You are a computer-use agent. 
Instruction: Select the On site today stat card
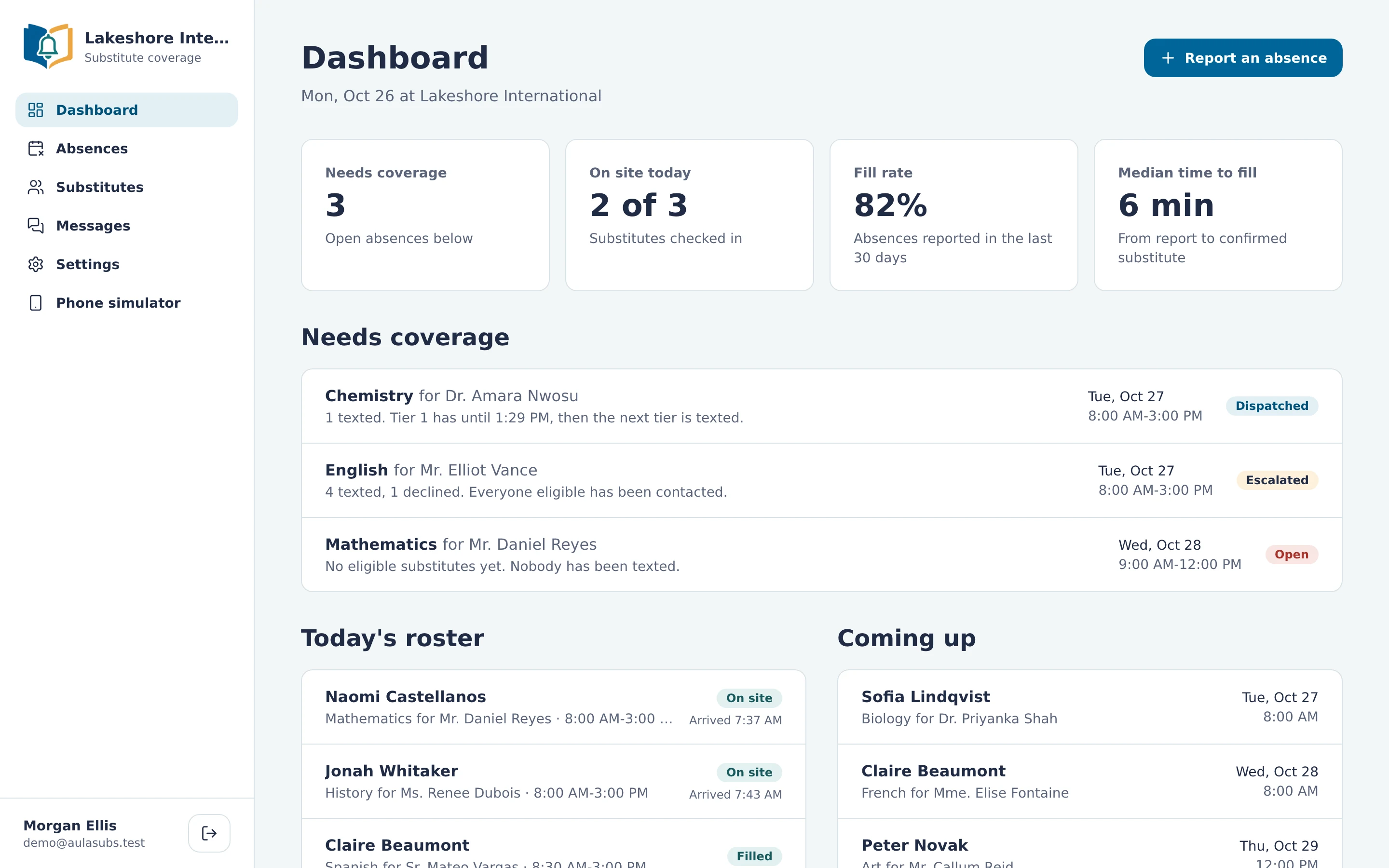coord(689,215)
